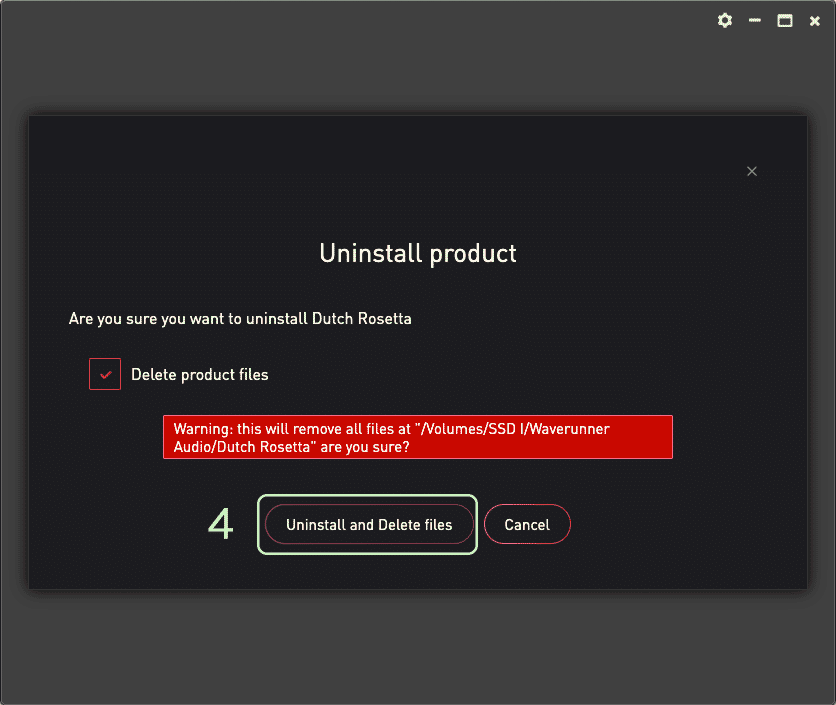This screenshot has width=836, height=705.
Task: Click the Dutch Rosetta confirmation question text
Action: (240, 319)
